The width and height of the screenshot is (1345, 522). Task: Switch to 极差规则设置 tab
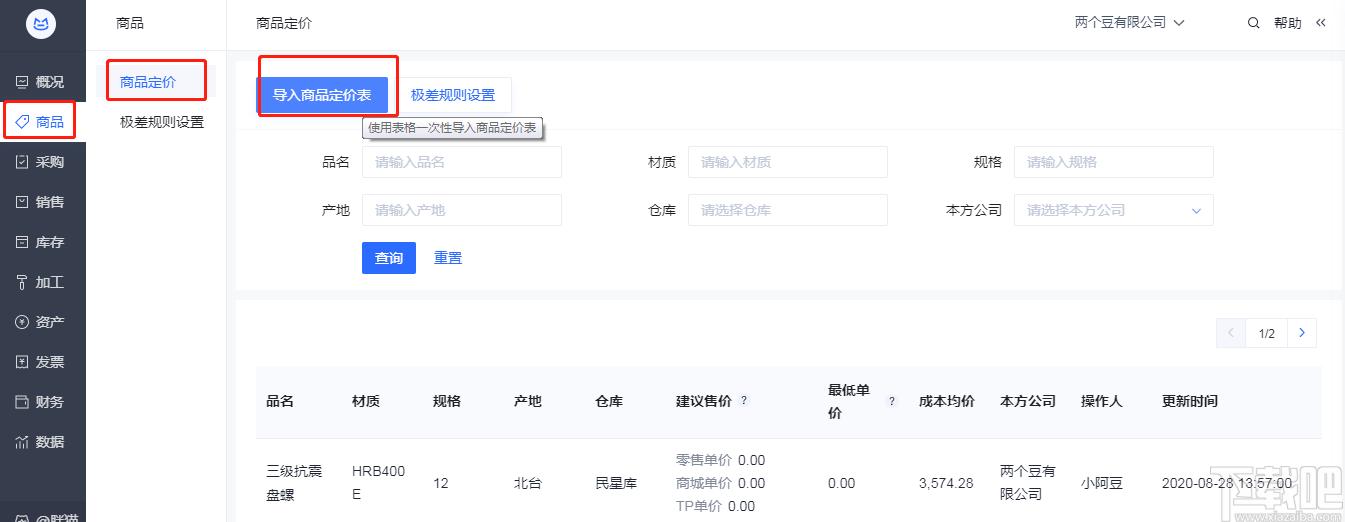(x=453, y=95)
